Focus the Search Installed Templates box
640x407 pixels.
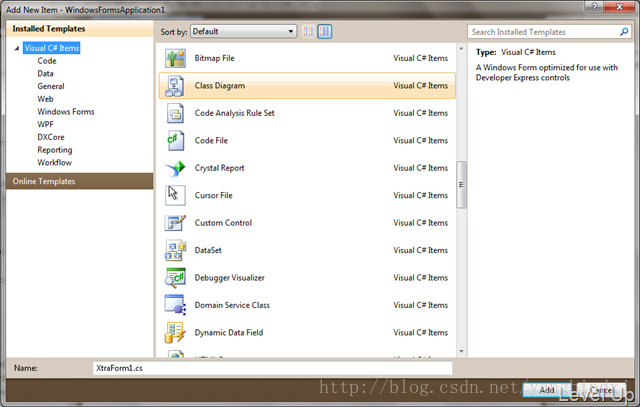coord(549,32)
